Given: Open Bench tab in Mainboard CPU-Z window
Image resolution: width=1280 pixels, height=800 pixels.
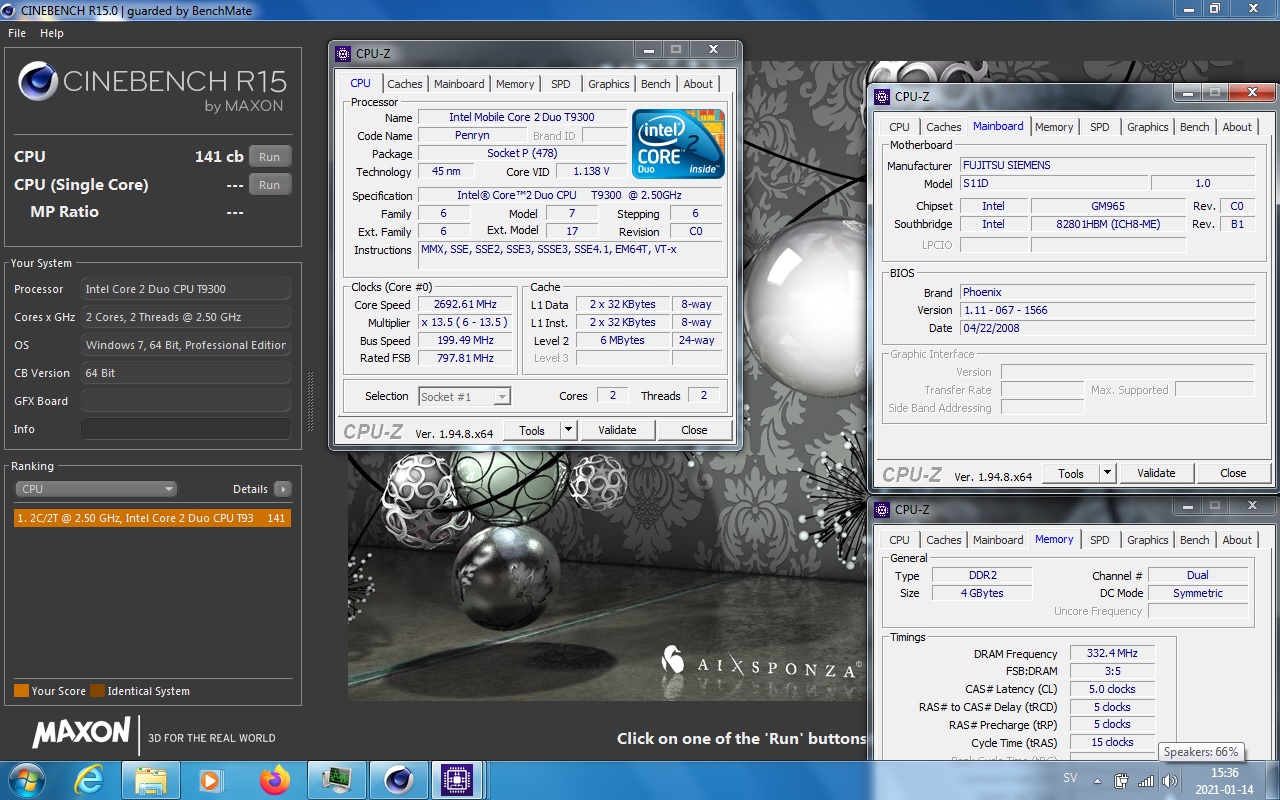Looking at the screenshot, I should [1195, 127].
